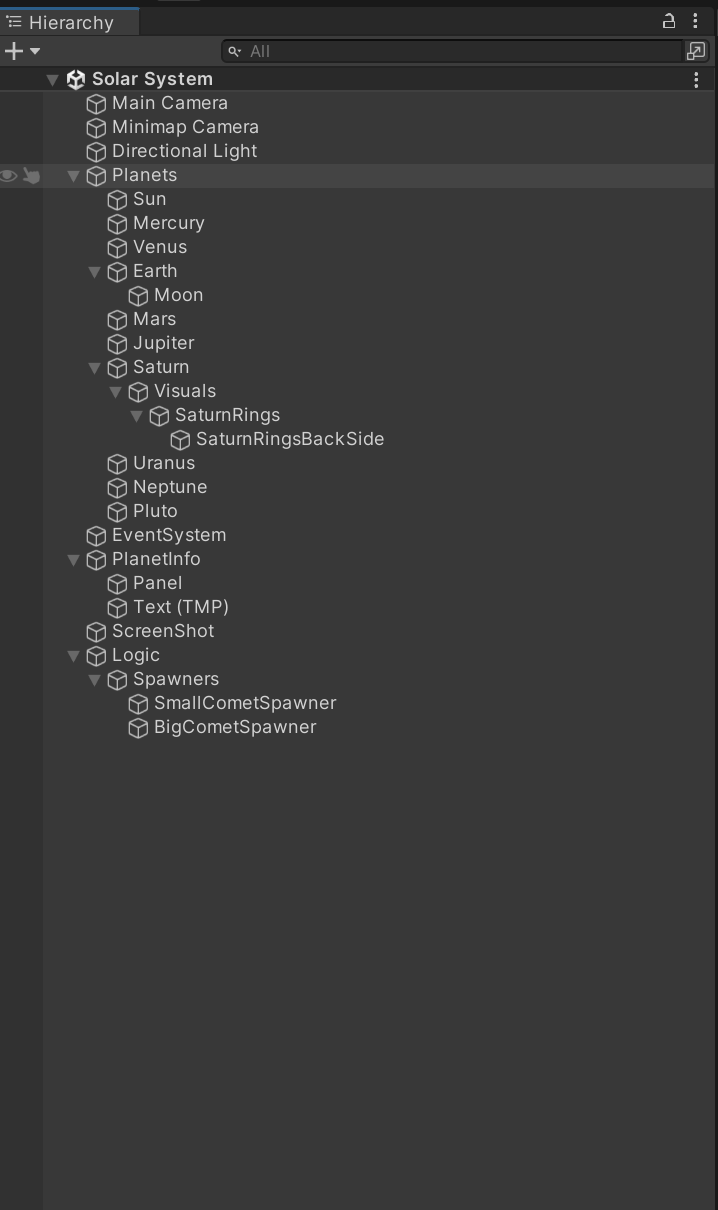
Task: Collapse the Earth object's children
Action: (94, 272)
